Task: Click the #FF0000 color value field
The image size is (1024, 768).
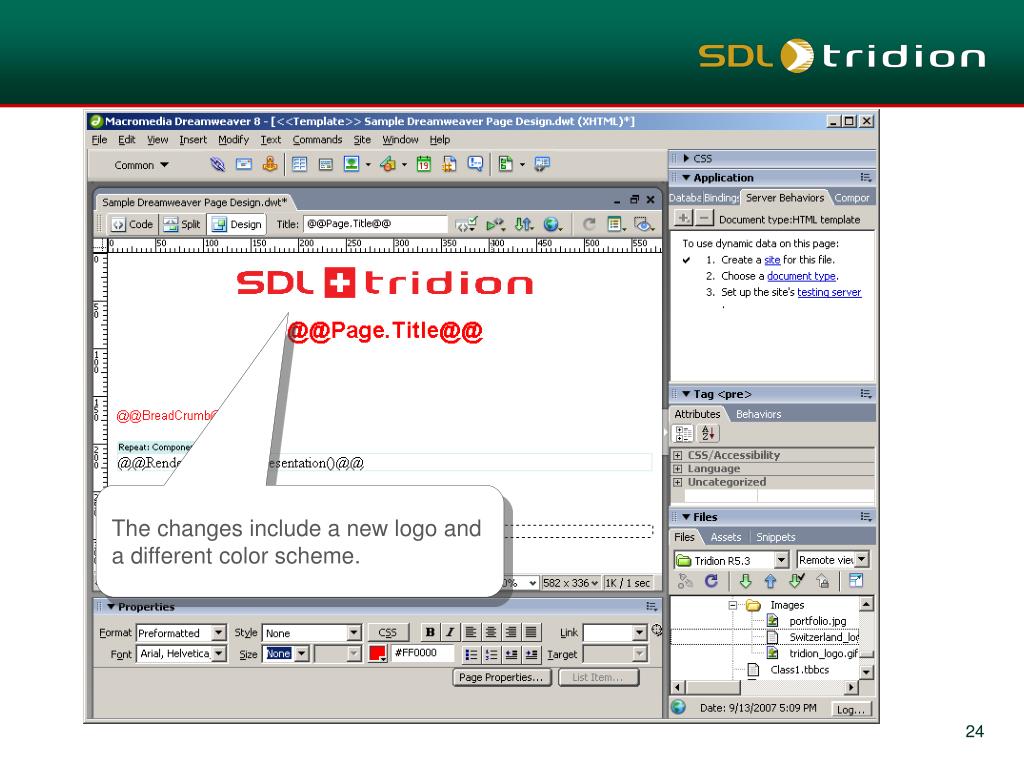Action: pyautogui.click(x=423, y=652)
